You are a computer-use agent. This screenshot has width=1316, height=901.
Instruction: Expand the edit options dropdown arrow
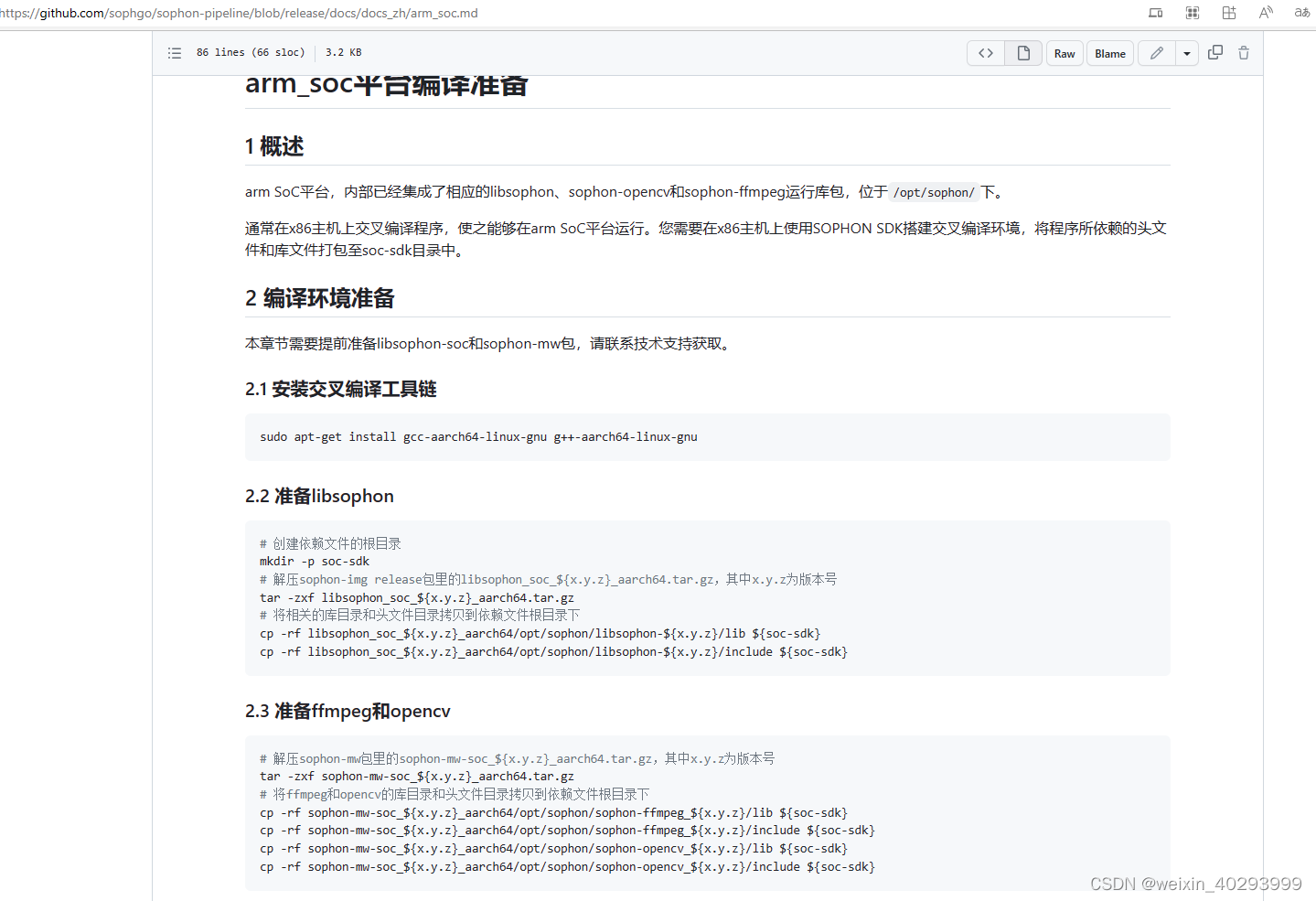[1187, 53]
